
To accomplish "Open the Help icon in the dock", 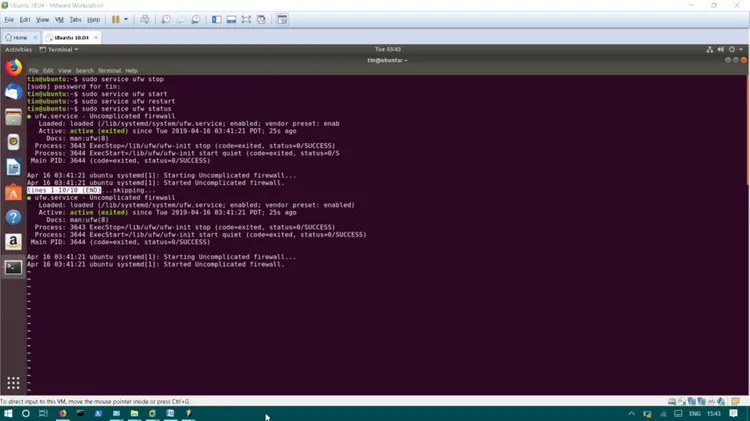I will pyautogui.click(x=13, y=217).
